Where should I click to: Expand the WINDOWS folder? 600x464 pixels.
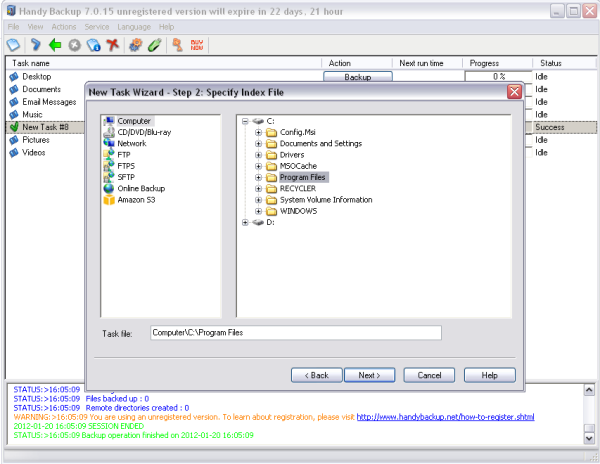pyautogui.click(x=258, y=211)
